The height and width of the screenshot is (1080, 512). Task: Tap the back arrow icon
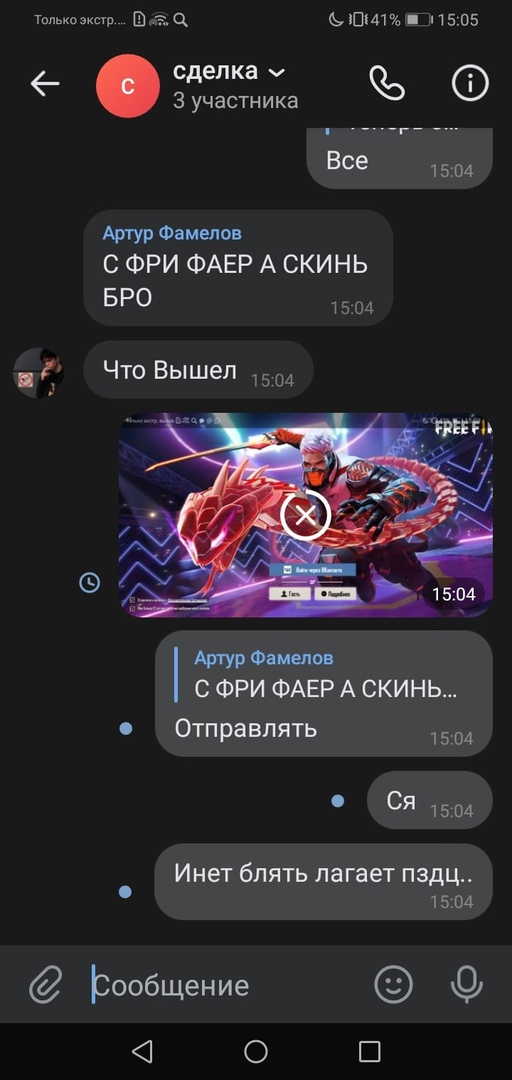[x=45, y=84]
